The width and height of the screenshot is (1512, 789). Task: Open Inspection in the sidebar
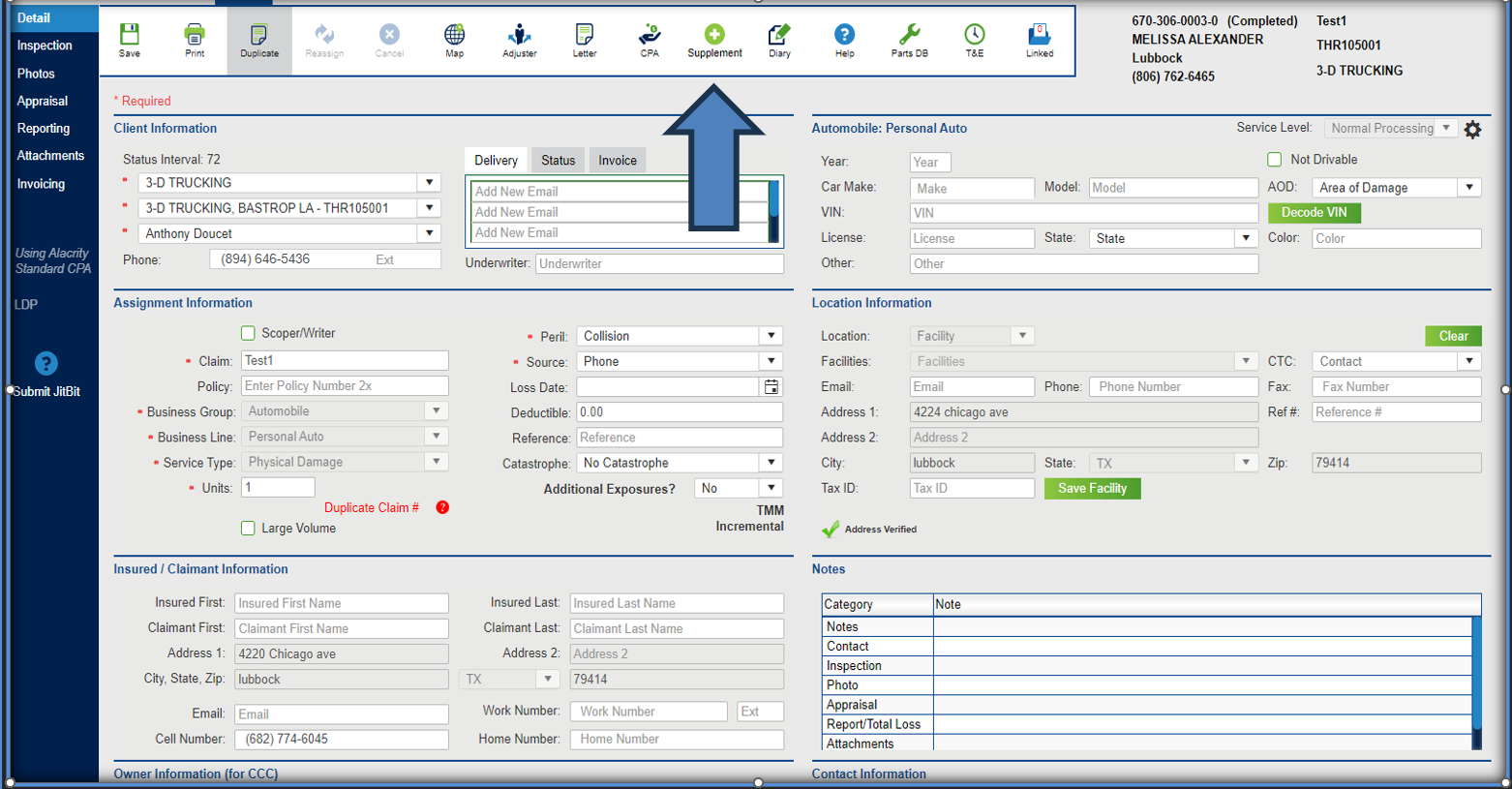click(x=45, y=46)
